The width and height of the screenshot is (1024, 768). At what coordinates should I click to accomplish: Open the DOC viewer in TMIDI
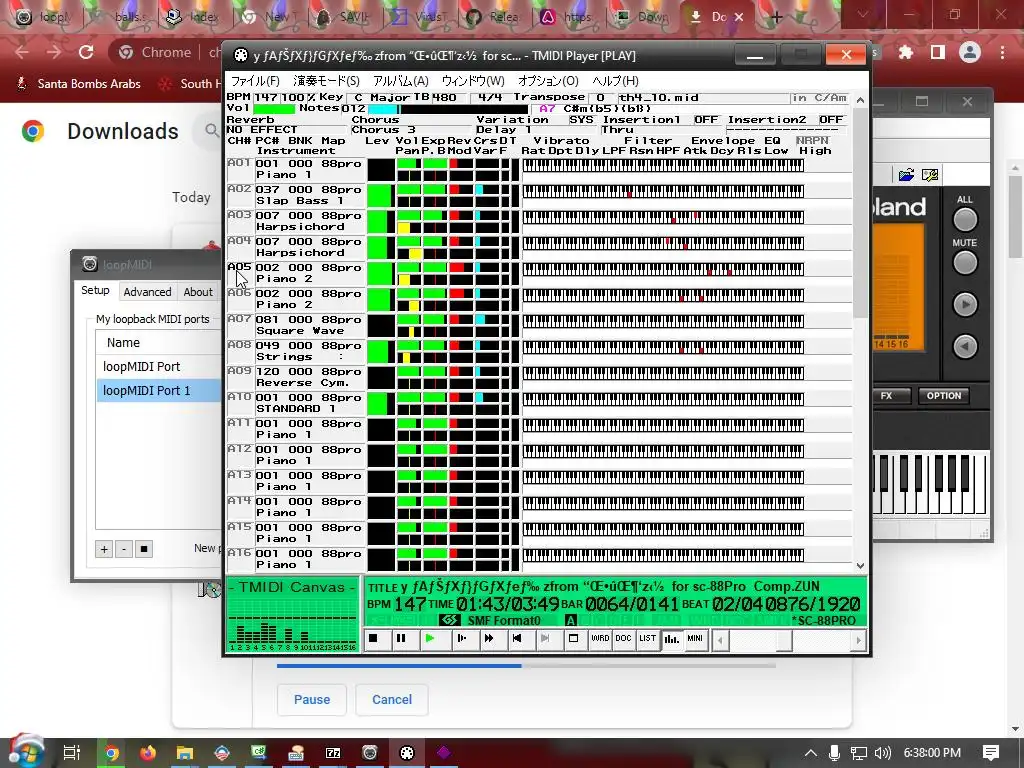624,639
